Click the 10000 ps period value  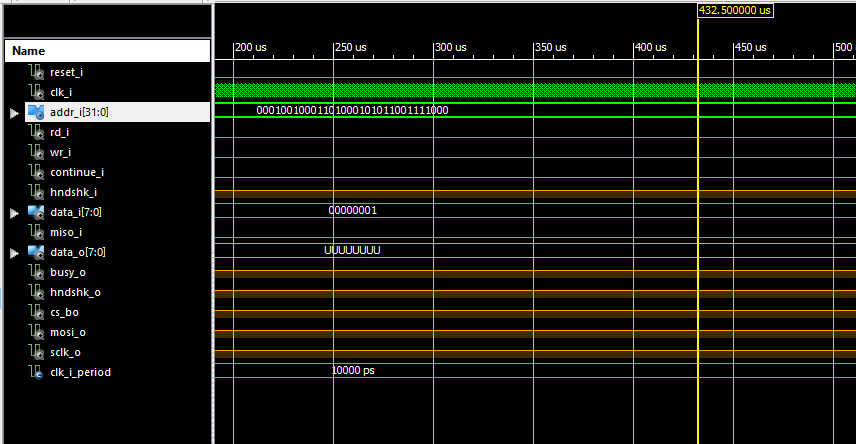pos(353,370)
